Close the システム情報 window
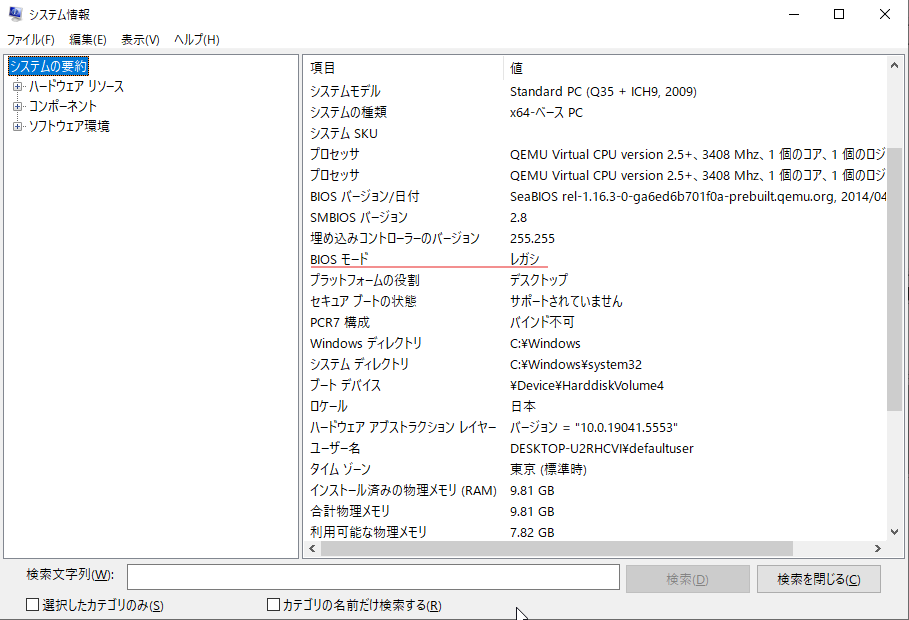This screenshot has width=909, height=620. tap(885, 14)
